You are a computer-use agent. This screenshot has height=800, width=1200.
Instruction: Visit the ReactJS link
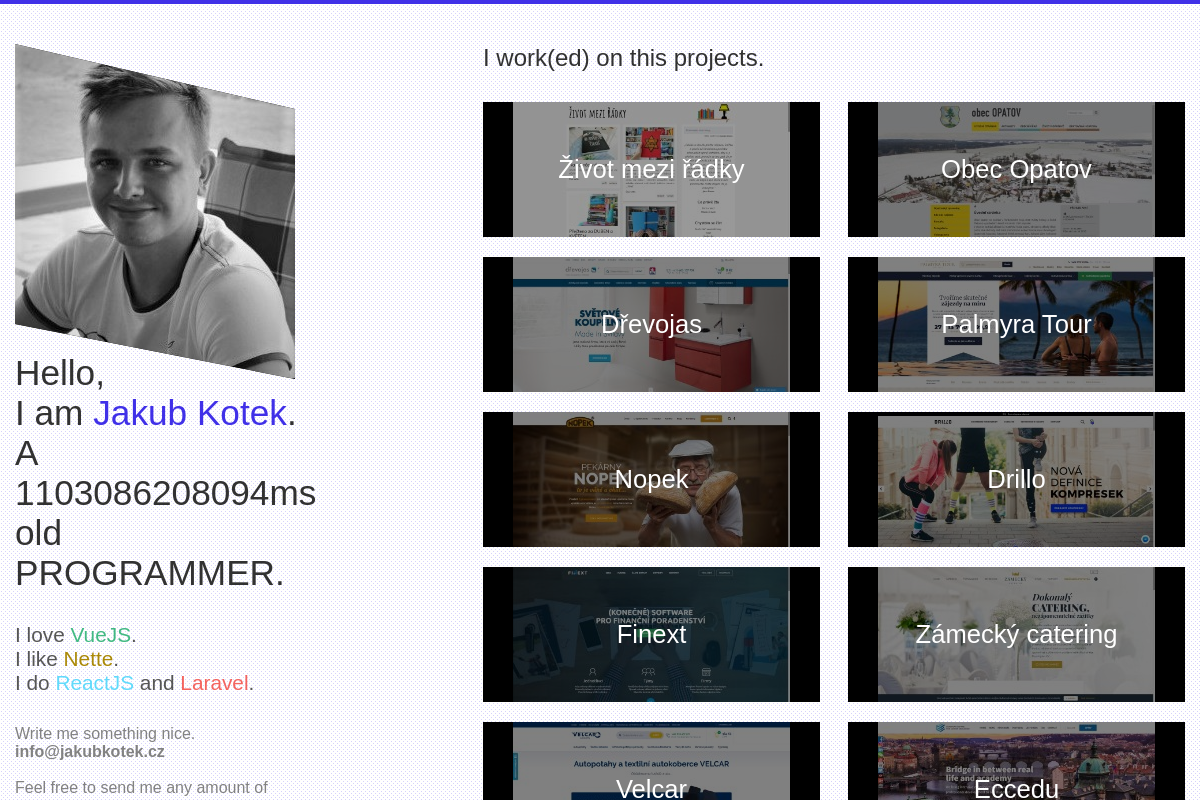[x=94, y=683]
